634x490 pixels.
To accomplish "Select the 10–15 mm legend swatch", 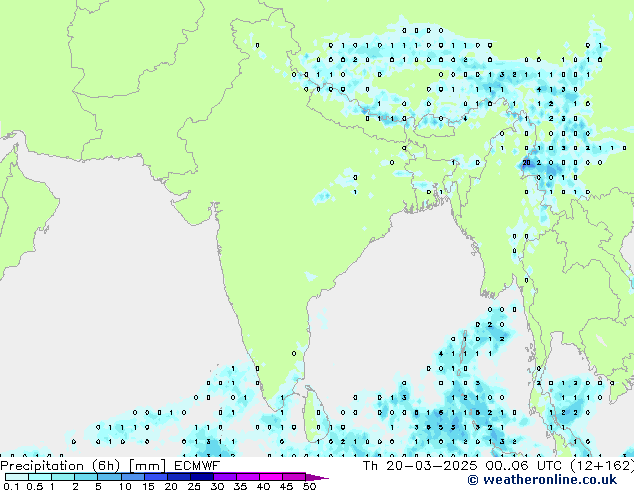I will [x=132, y=477].
